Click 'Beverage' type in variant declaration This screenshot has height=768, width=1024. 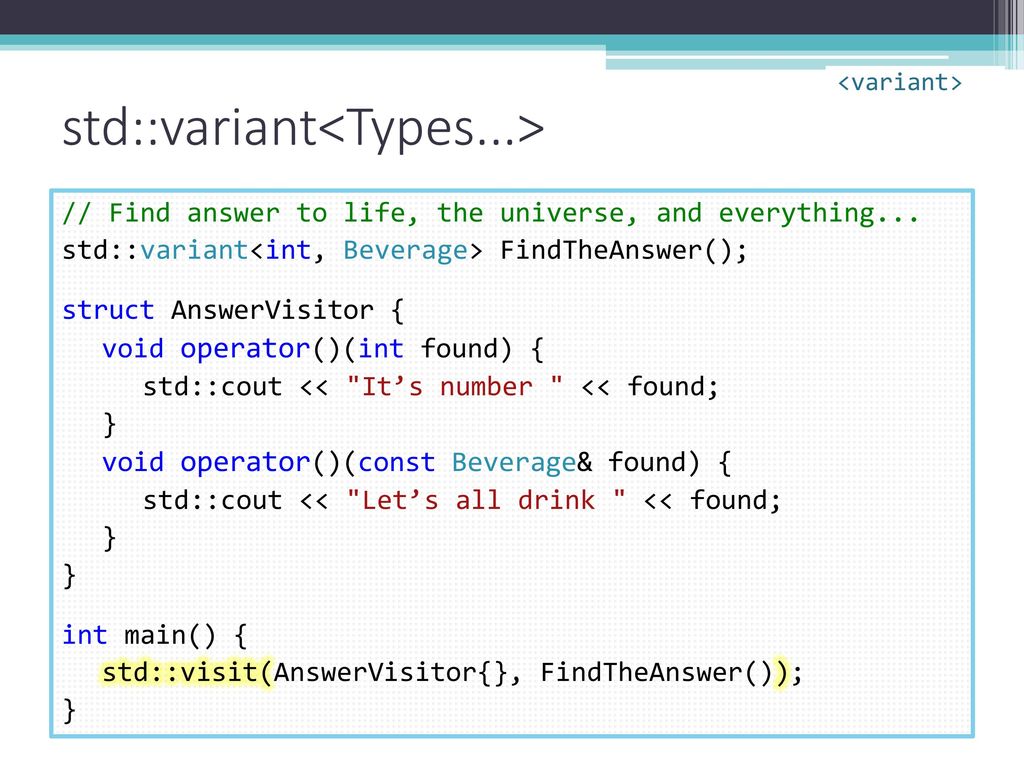click(406, 251)
